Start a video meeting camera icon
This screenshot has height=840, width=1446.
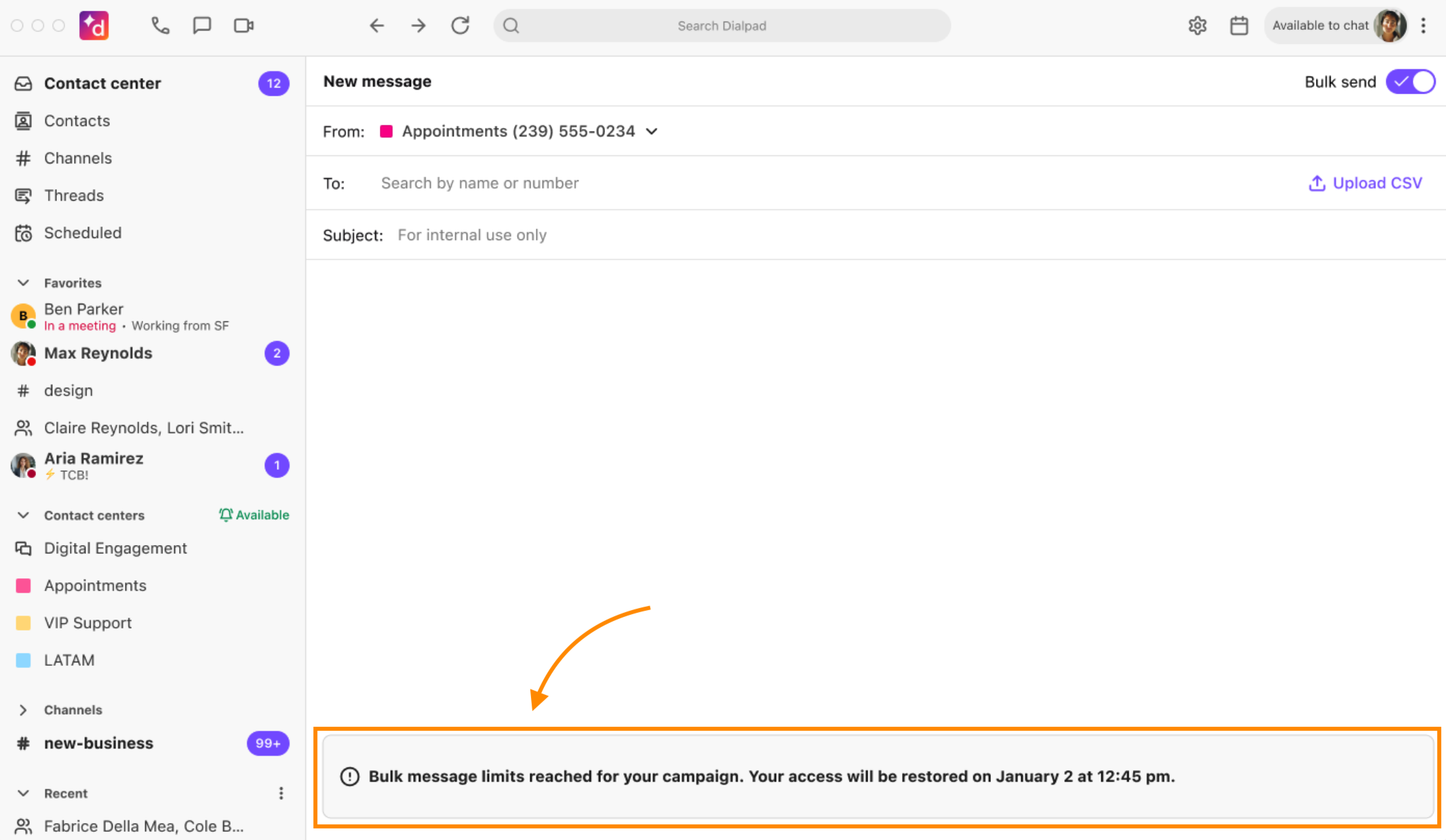click(x=243, y=26)
